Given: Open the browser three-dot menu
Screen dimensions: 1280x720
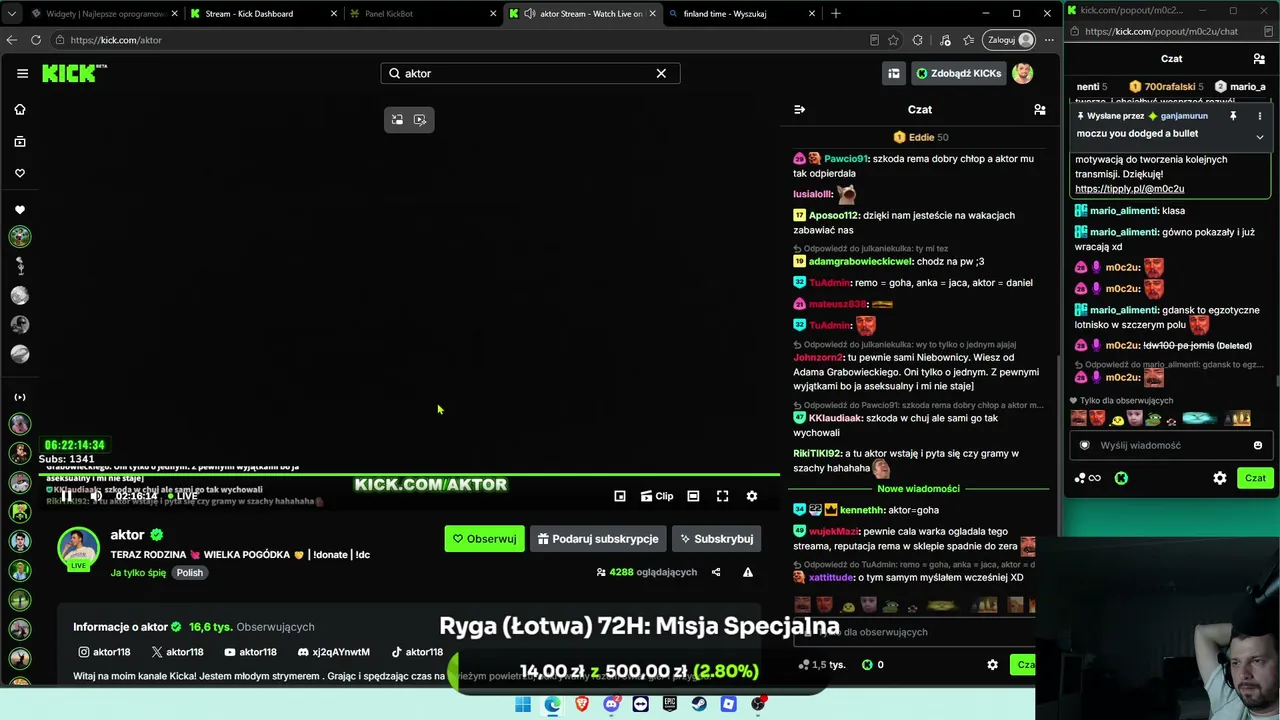Looking at the screenshot, I should pos(1049,40).
